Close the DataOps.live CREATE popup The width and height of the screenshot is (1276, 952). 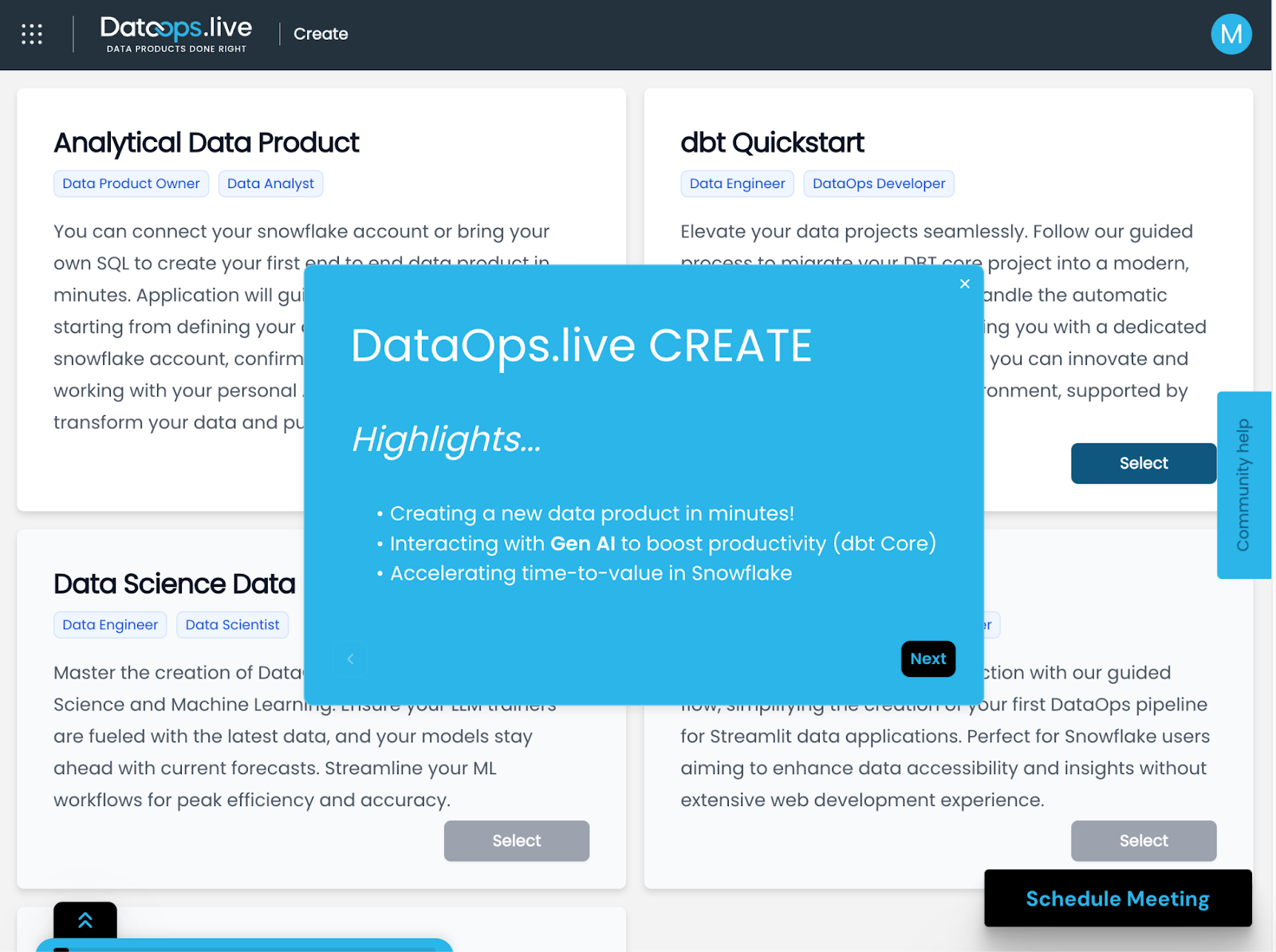[x=964, y=284]
